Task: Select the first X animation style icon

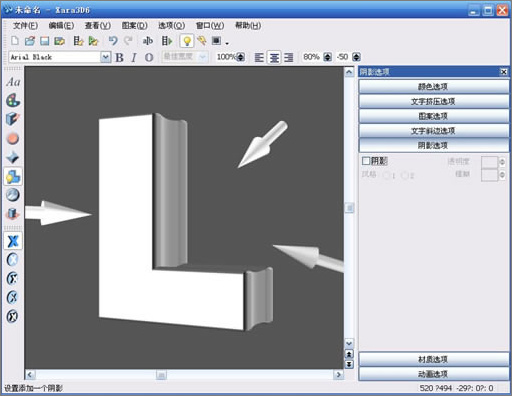Action: point(13,241)
